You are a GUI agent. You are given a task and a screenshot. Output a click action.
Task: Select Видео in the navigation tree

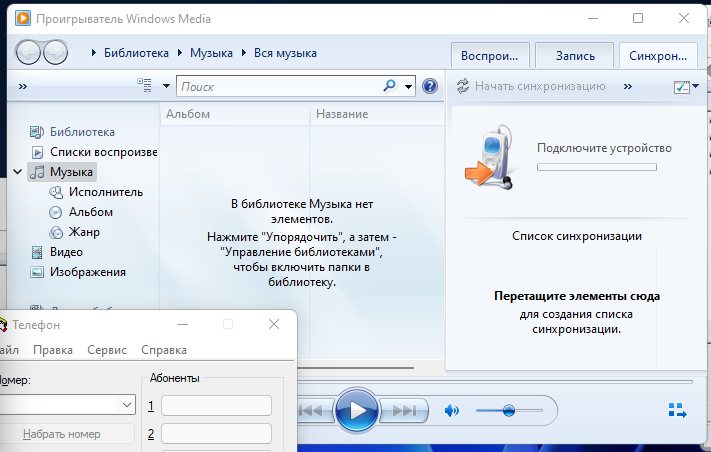66,252
